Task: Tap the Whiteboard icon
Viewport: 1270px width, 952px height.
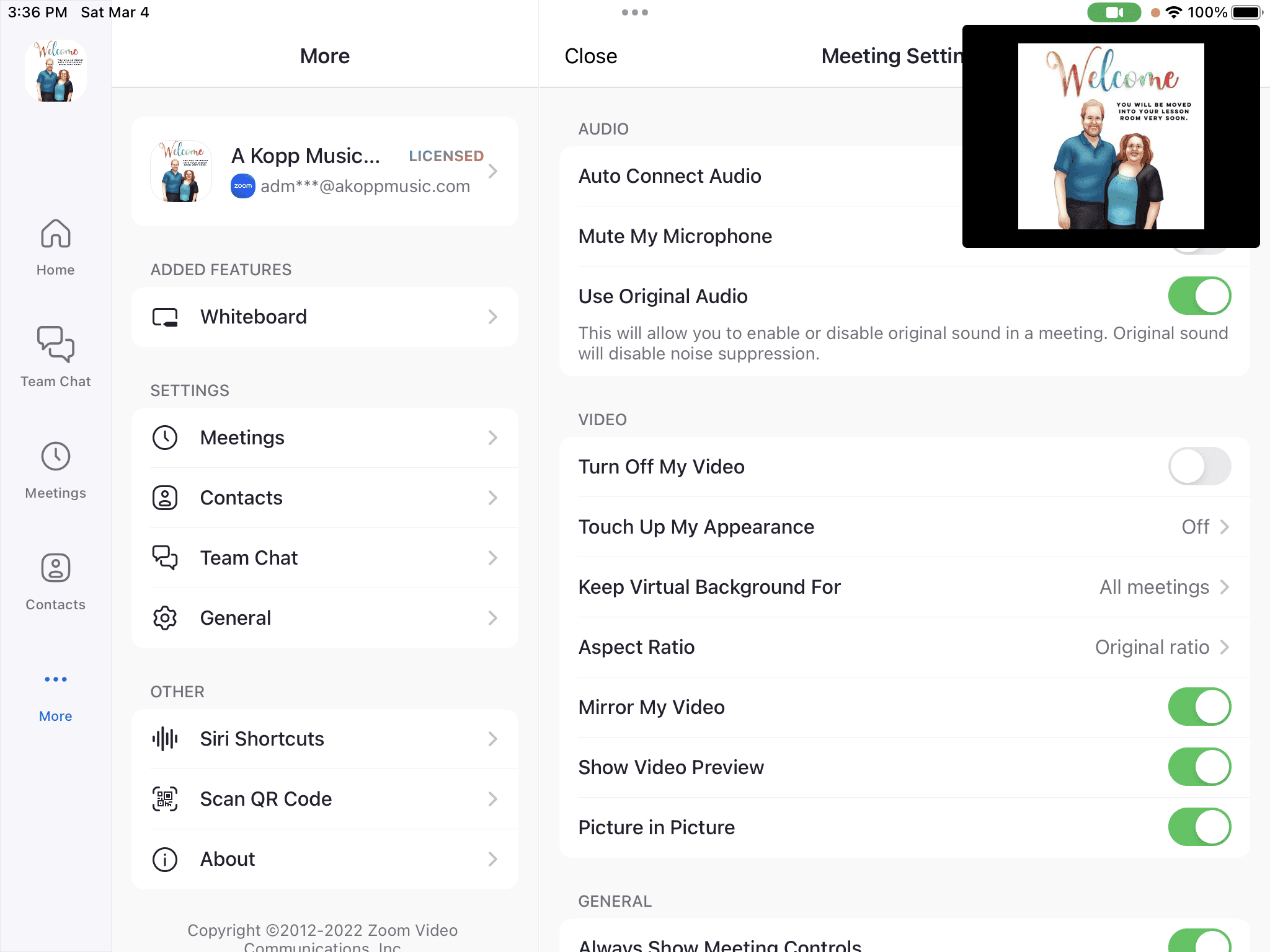Action: pyautogui.click(x=165, y=317)
